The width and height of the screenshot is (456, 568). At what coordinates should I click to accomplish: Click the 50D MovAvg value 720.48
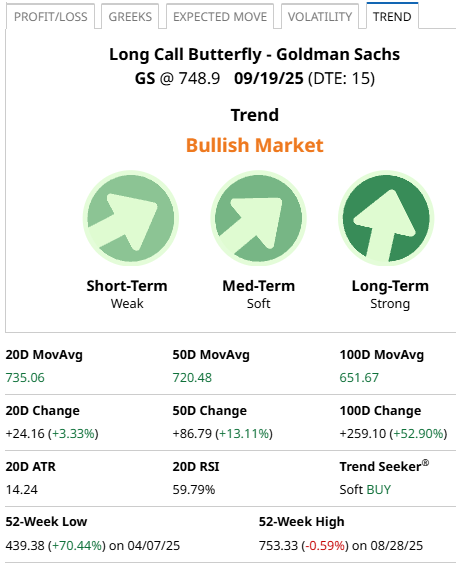click(x=192, y=377)
